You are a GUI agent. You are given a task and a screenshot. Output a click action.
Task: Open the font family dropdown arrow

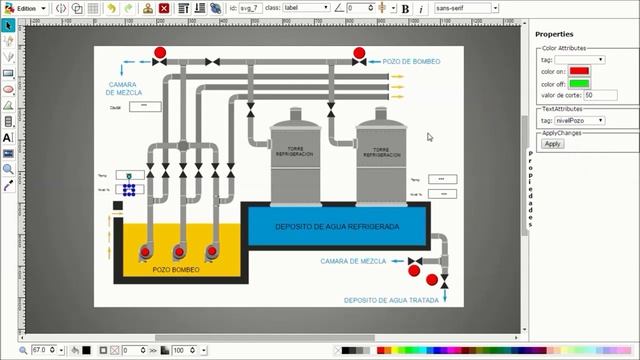pos(495,8)
